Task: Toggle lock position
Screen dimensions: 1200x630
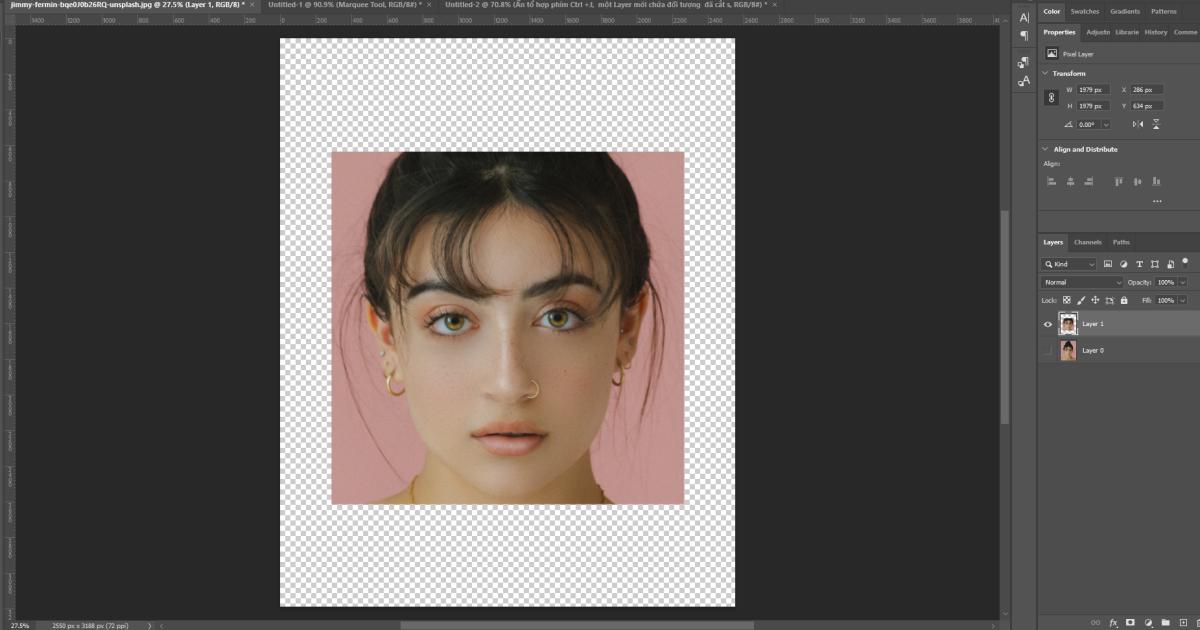Action: point(1095,300)
